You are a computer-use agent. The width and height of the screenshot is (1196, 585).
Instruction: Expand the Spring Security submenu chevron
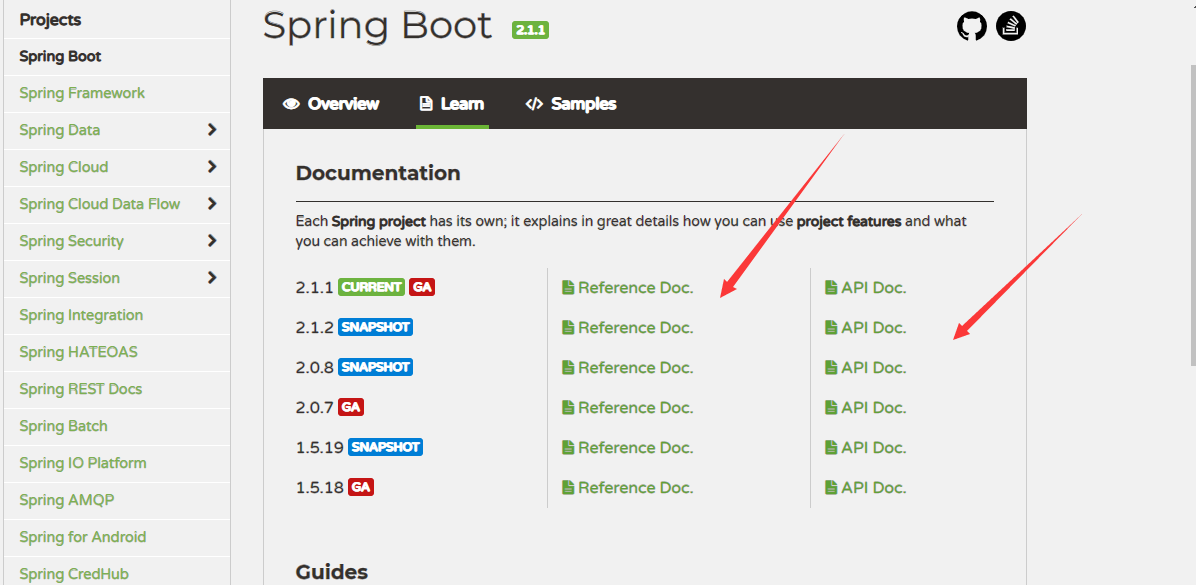[212, 241]
